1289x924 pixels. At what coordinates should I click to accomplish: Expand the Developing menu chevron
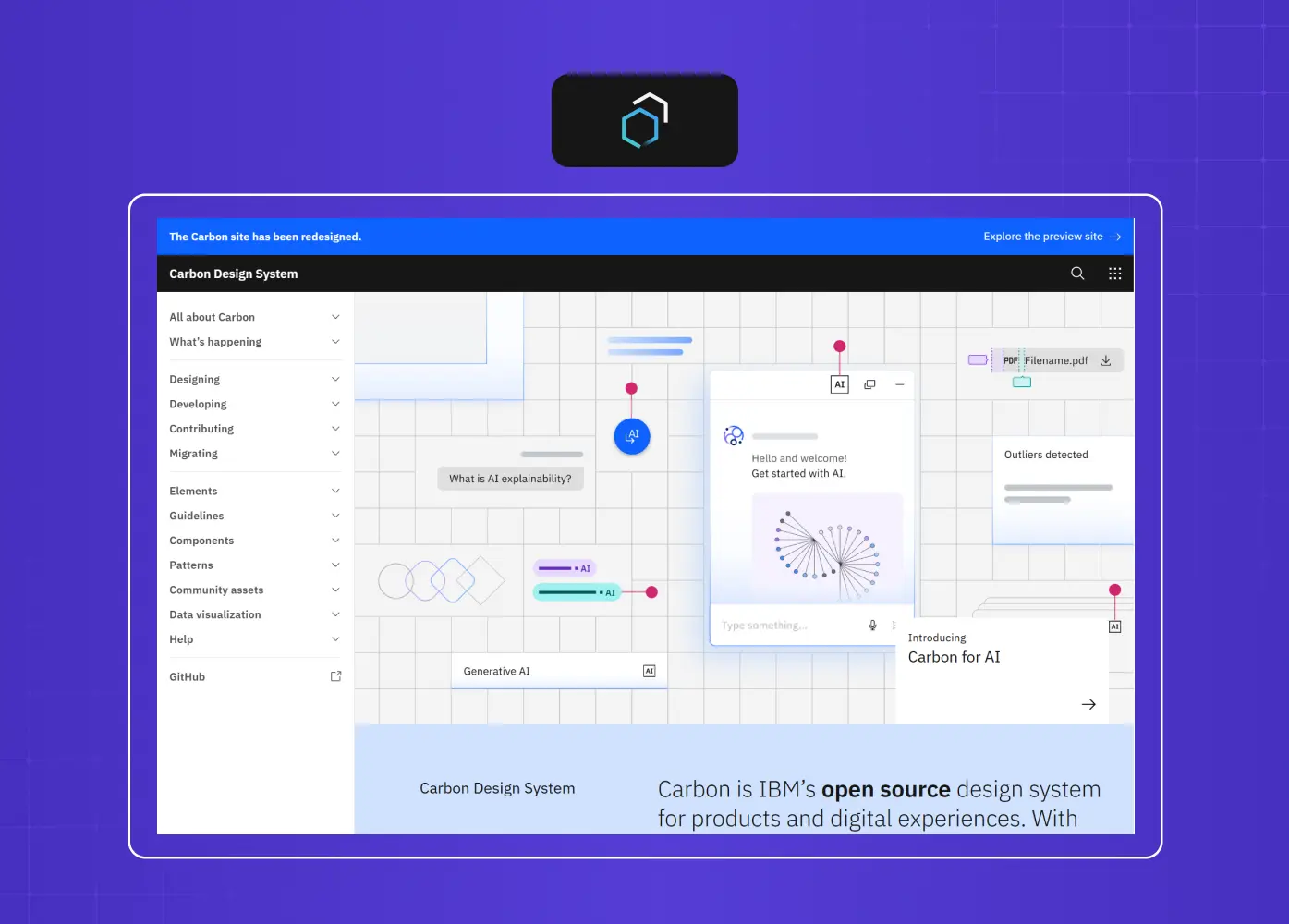coord(335,404)
